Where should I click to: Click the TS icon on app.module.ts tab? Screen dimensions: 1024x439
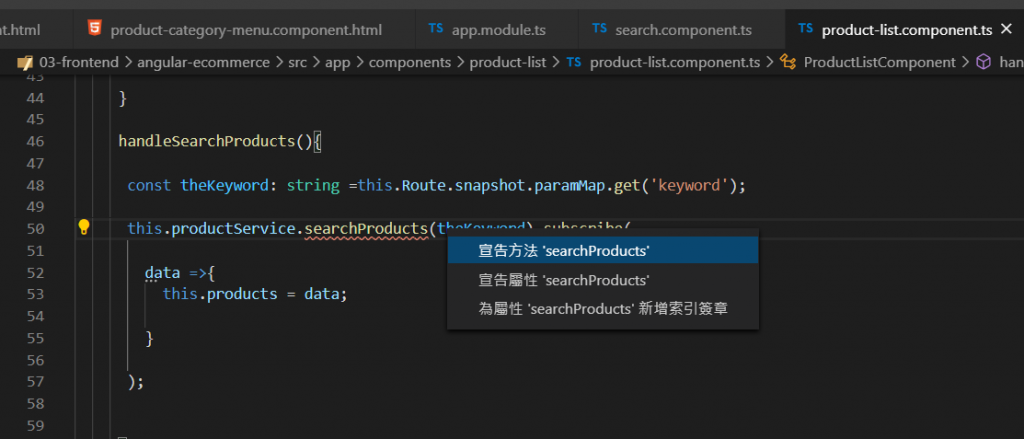[x=436, y=29]
